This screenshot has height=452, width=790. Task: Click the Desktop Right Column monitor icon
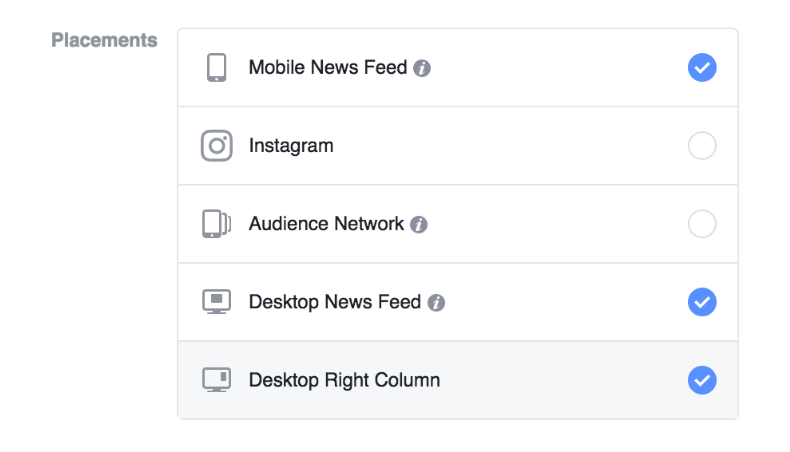coord(216,379)
